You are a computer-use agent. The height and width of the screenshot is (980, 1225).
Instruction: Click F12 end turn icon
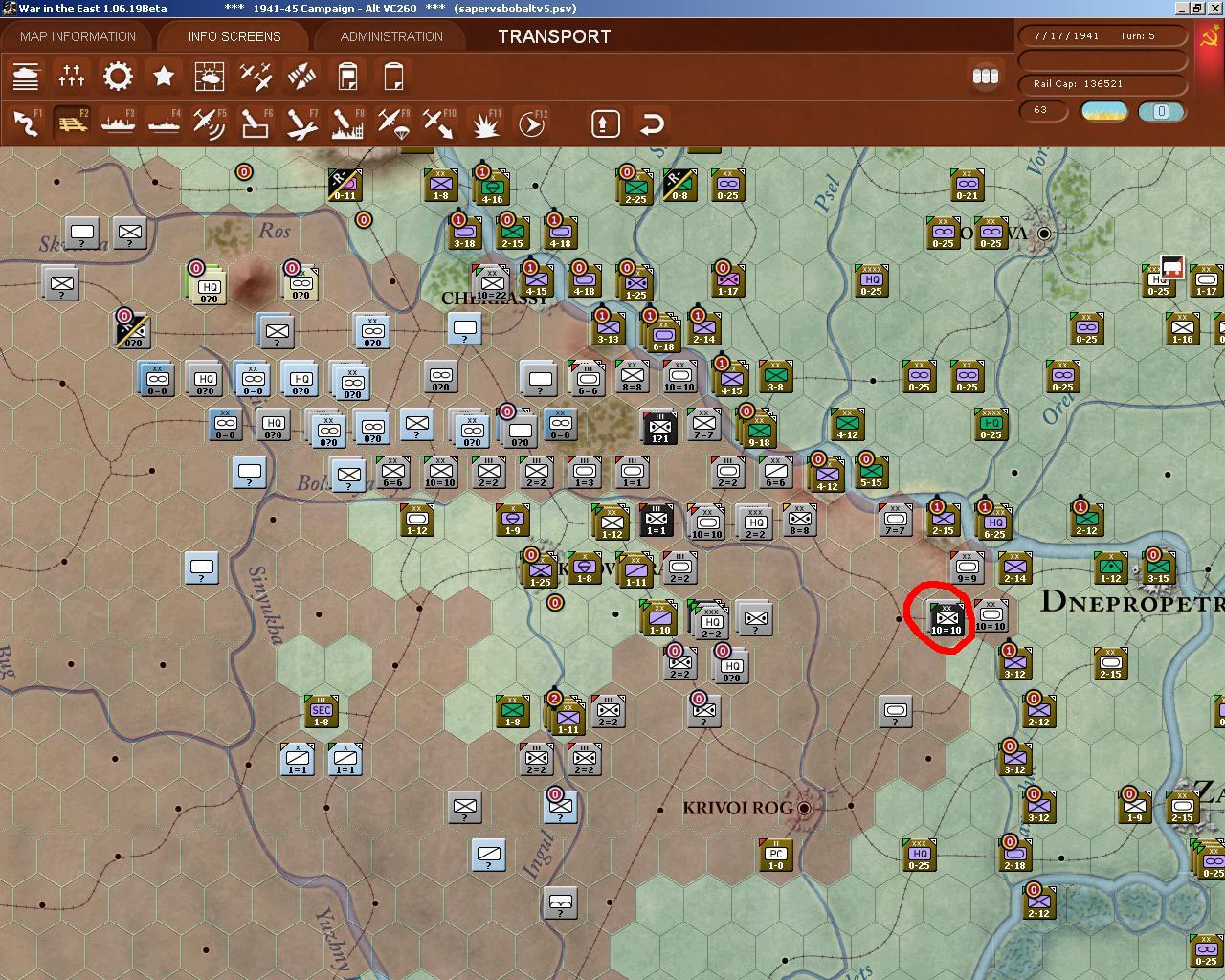click(x=531, y=124)
